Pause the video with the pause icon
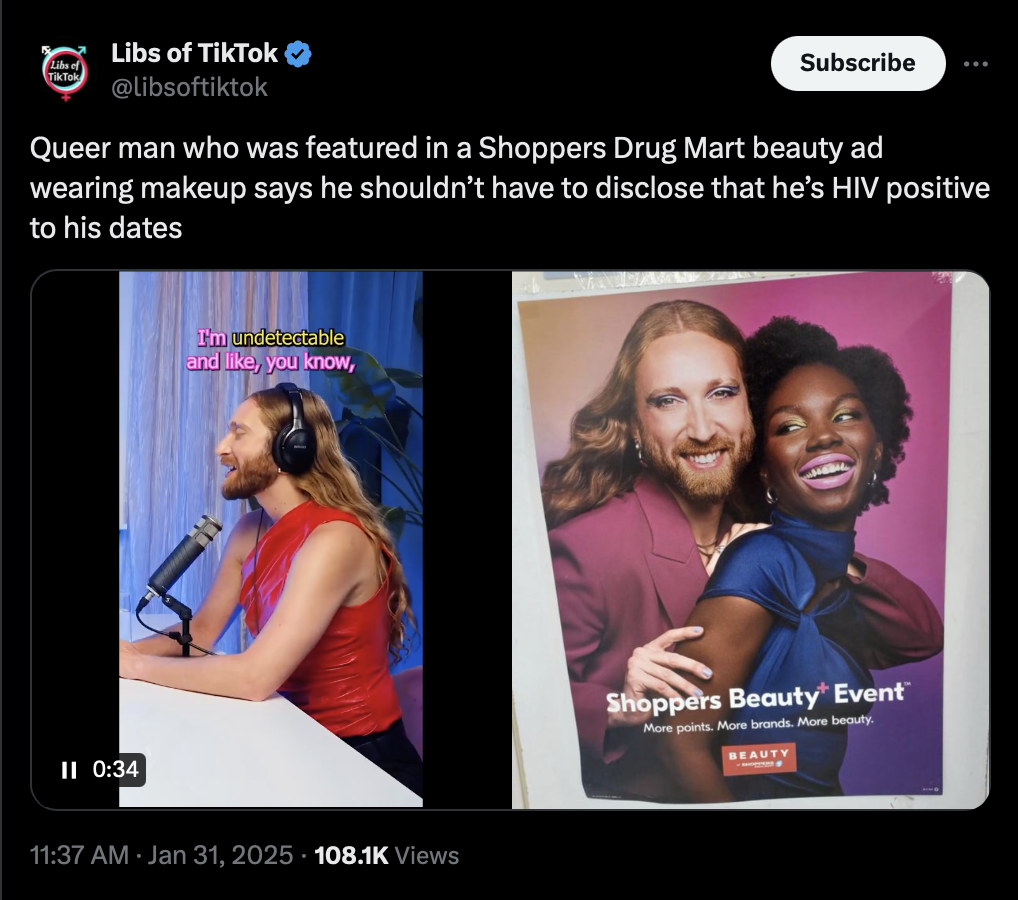 69,770
